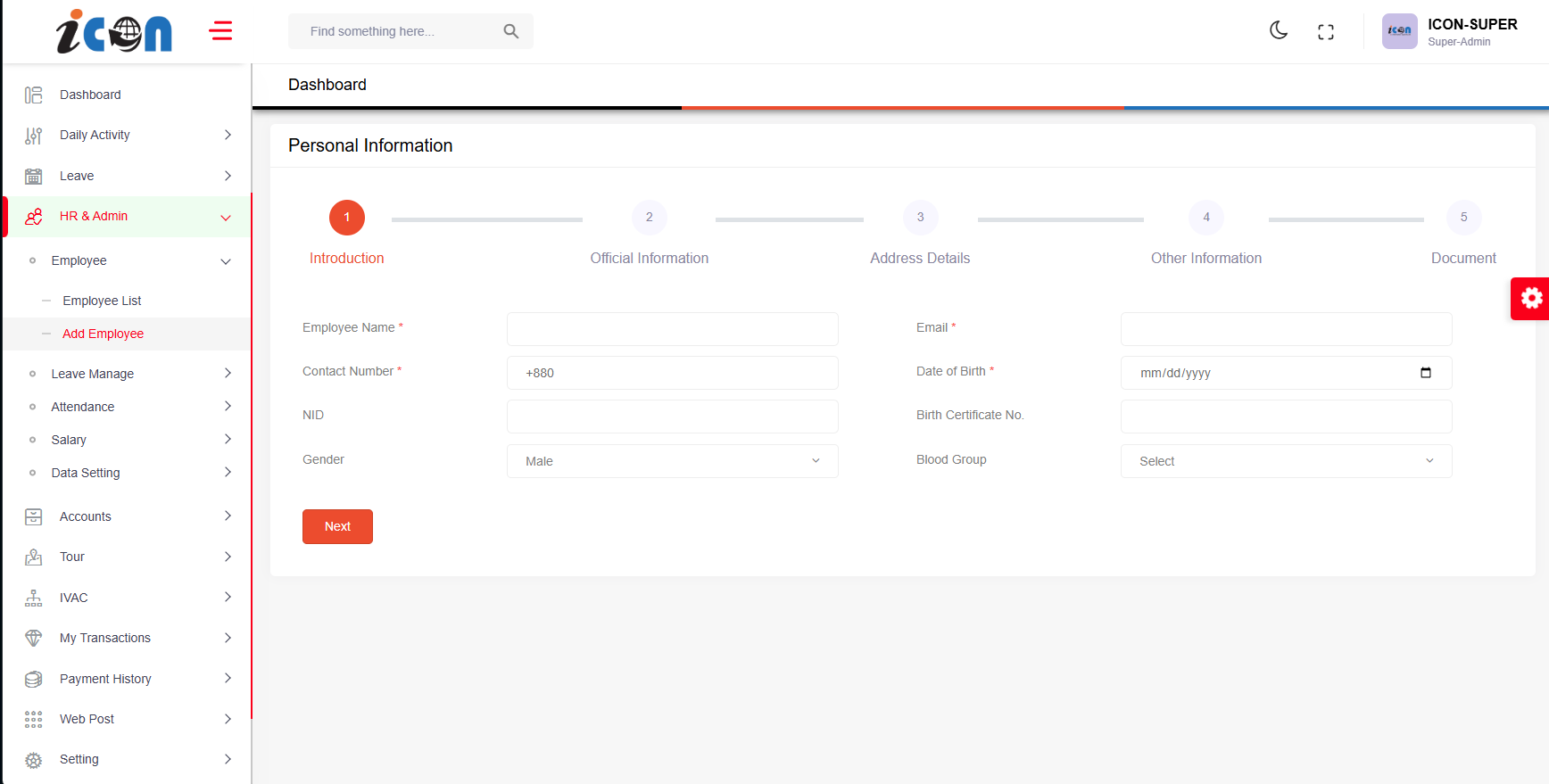Click the Web Post grid icon

34,720
